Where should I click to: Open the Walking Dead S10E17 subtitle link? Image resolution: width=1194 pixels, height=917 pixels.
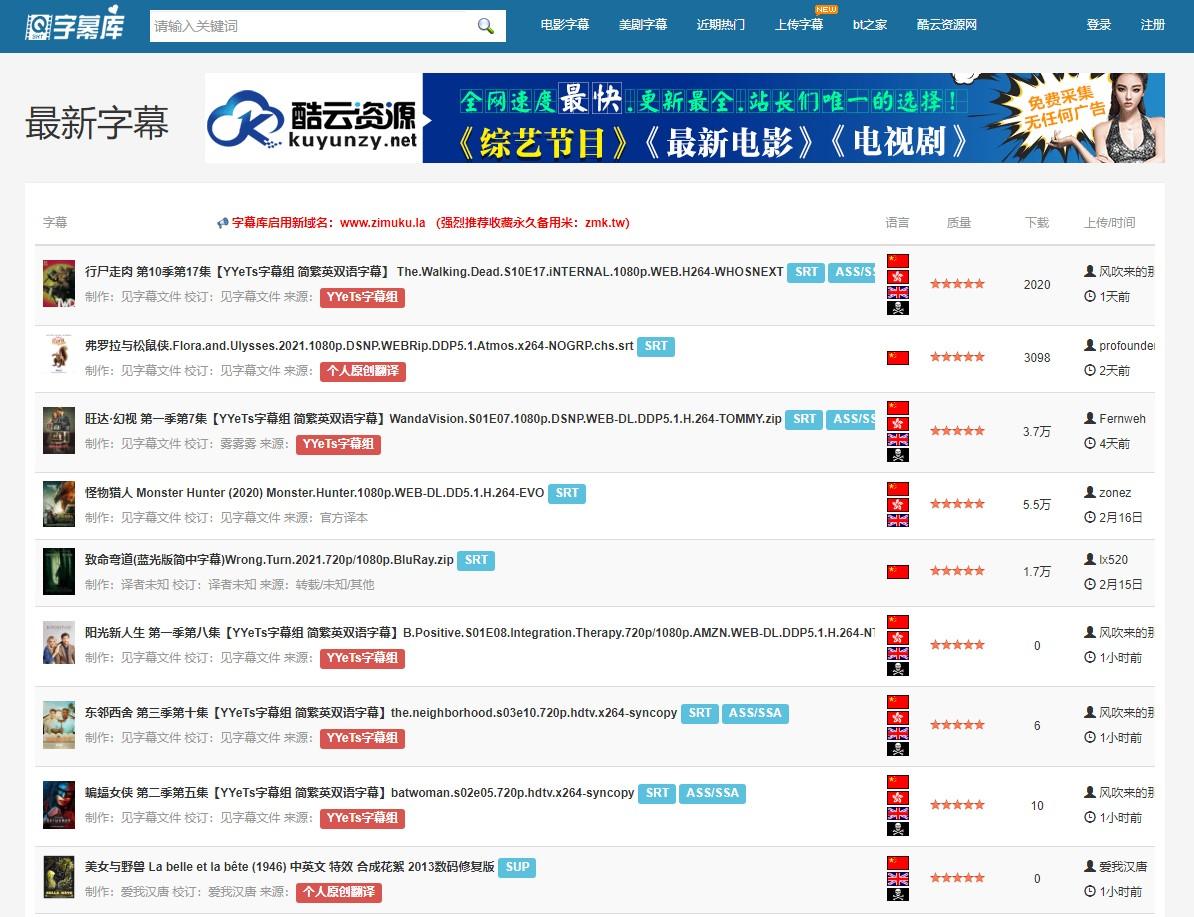click(x=434, y=272)
